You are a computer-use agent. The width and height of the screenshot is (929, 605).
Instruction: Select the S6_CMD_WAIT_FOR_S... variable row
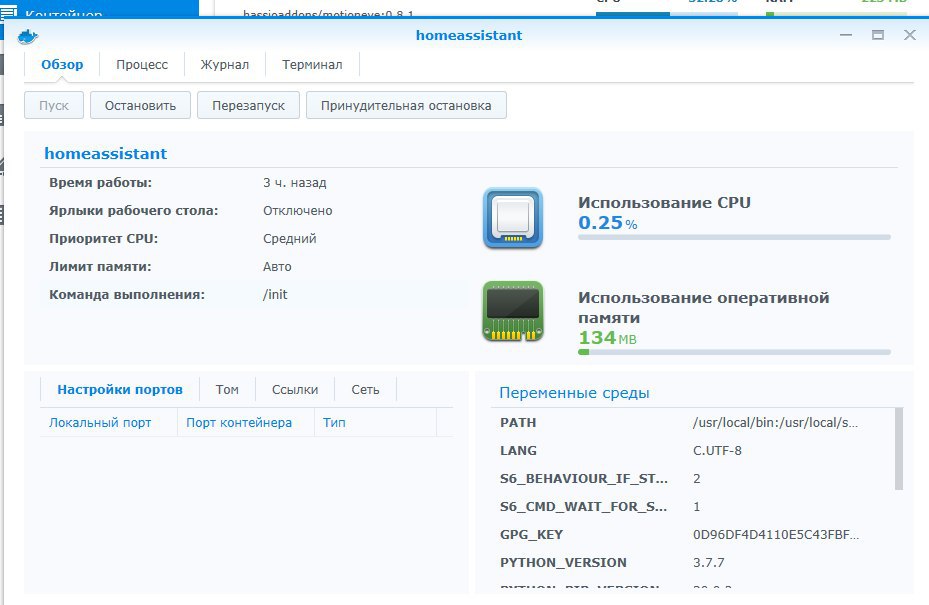(693, 507)
